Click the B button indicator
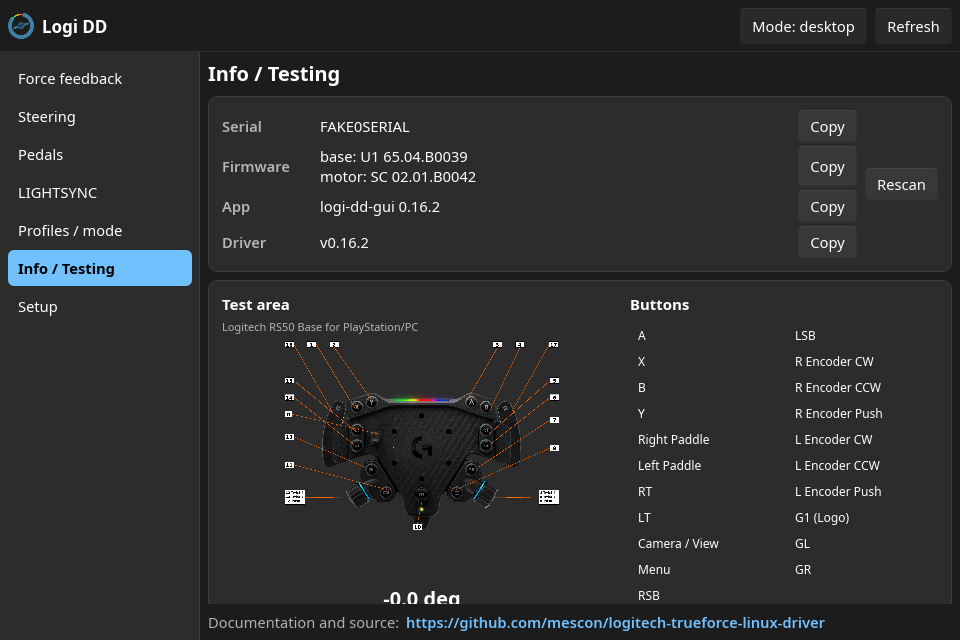This screenshot has height=640, width=960. [641, 388]
